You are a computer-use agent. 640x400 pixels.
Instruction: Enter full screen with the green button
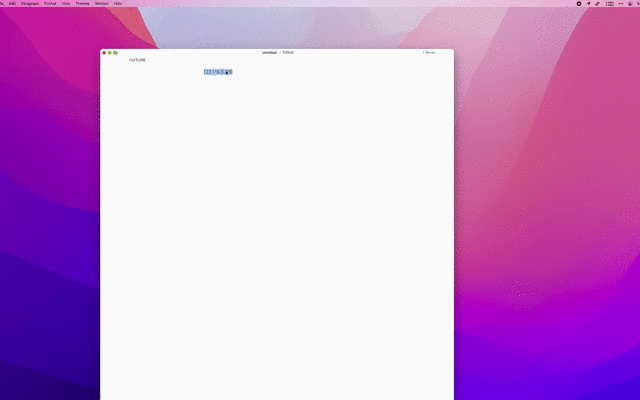(x=116, y=52)
